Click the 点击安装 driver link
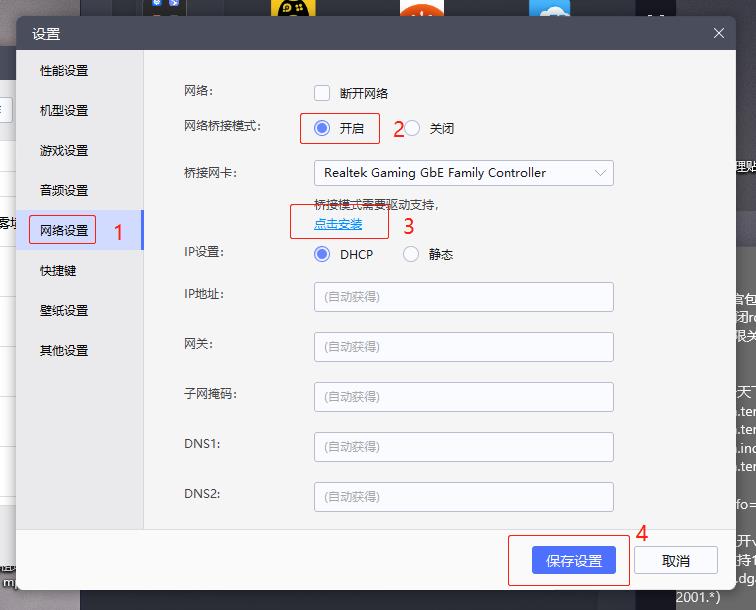 coord(338,224)
